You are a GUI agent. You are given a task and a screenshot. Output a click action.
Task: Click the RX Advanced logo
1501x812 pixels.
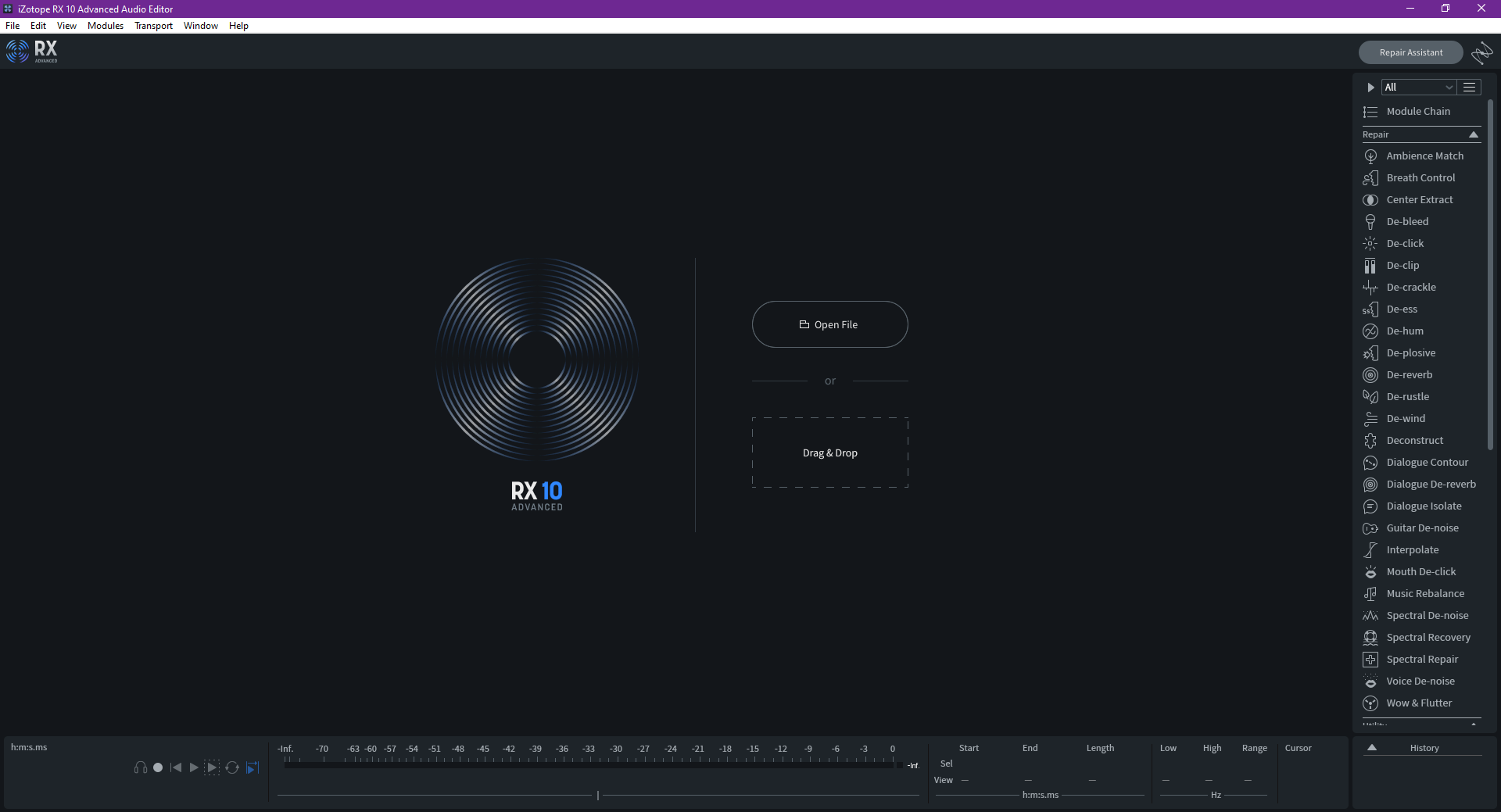(x=32, y=52)
